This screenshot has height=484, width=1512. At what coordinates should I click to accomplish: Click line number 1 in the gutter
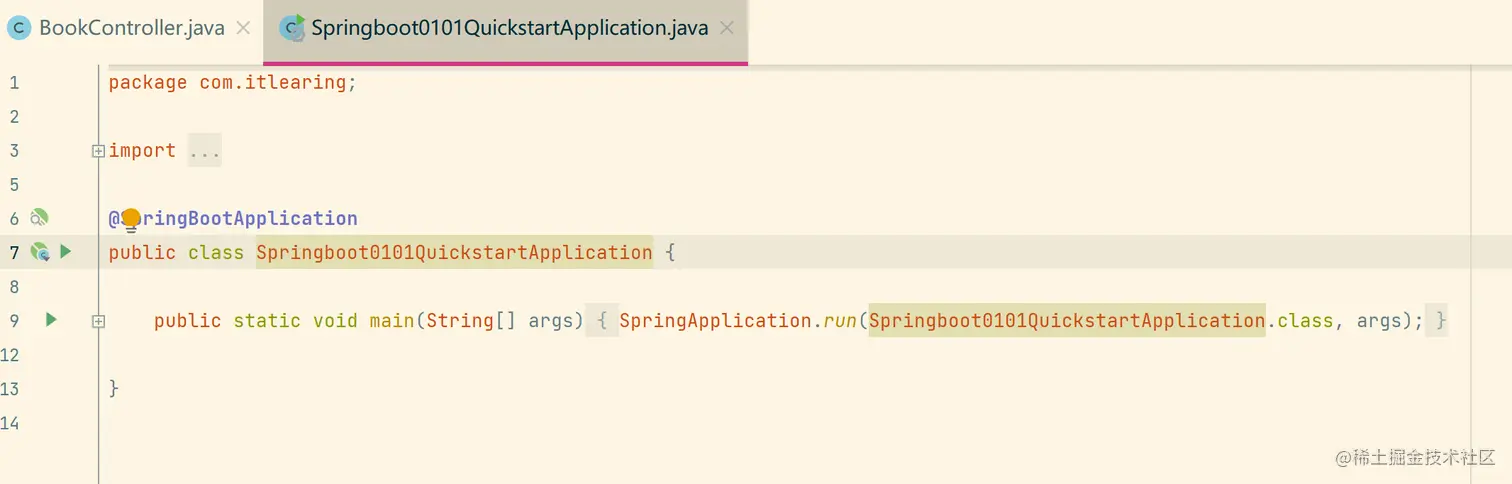point(14,83)
